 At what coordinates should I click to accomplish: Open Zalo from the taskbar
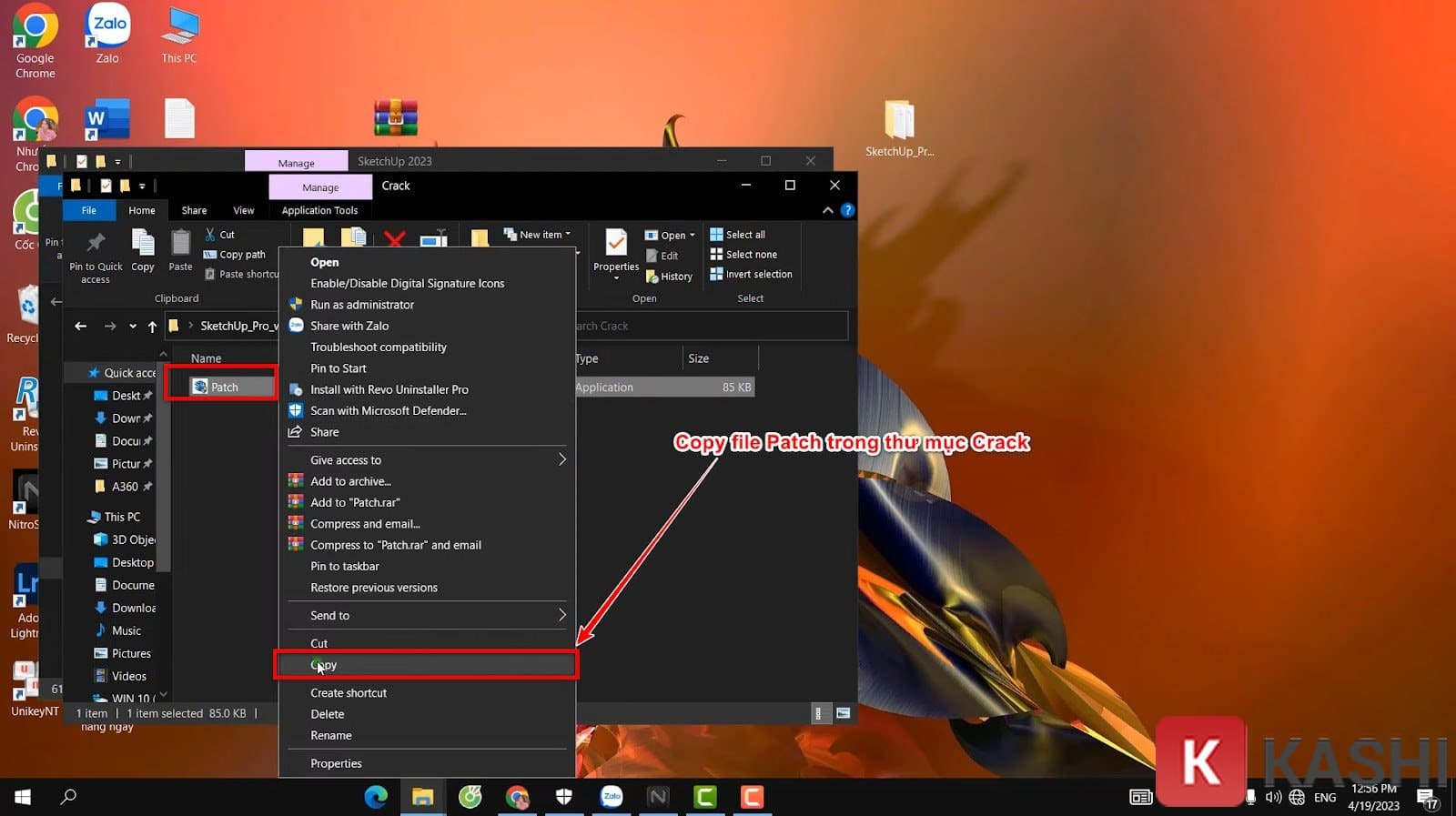point(612,797)
